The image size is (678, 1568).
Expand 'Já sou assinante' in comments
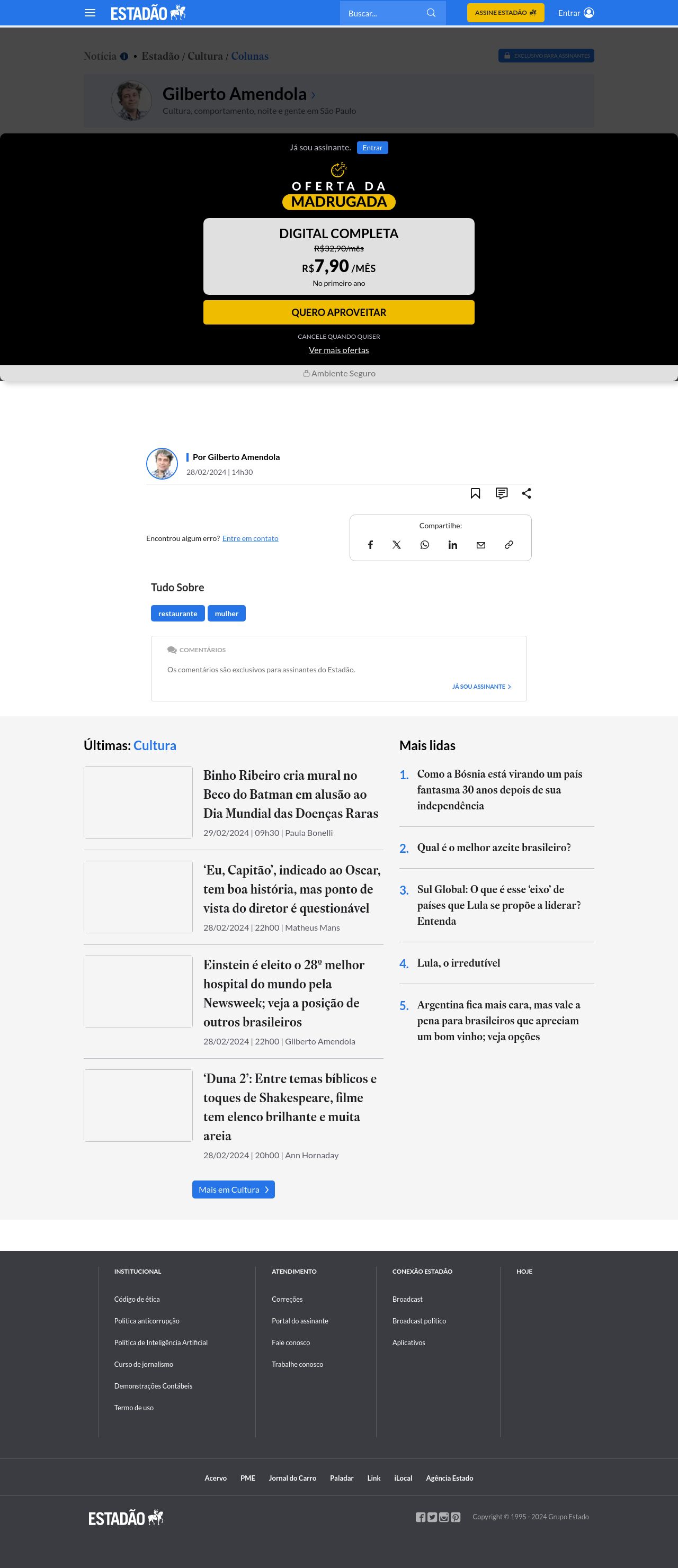tap(481, 687)
